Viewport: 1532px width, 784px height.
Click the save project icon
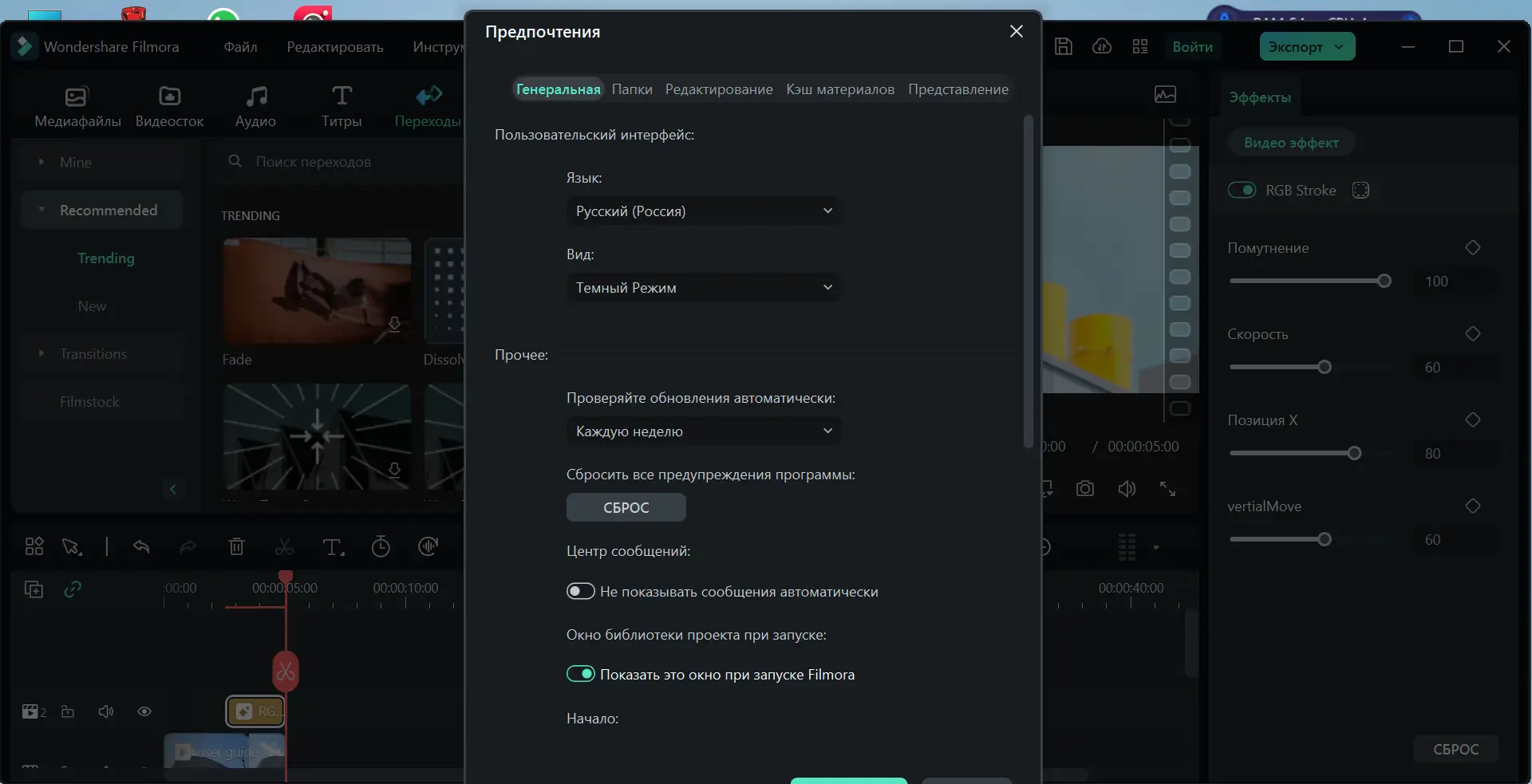[x=1064, y=46]
